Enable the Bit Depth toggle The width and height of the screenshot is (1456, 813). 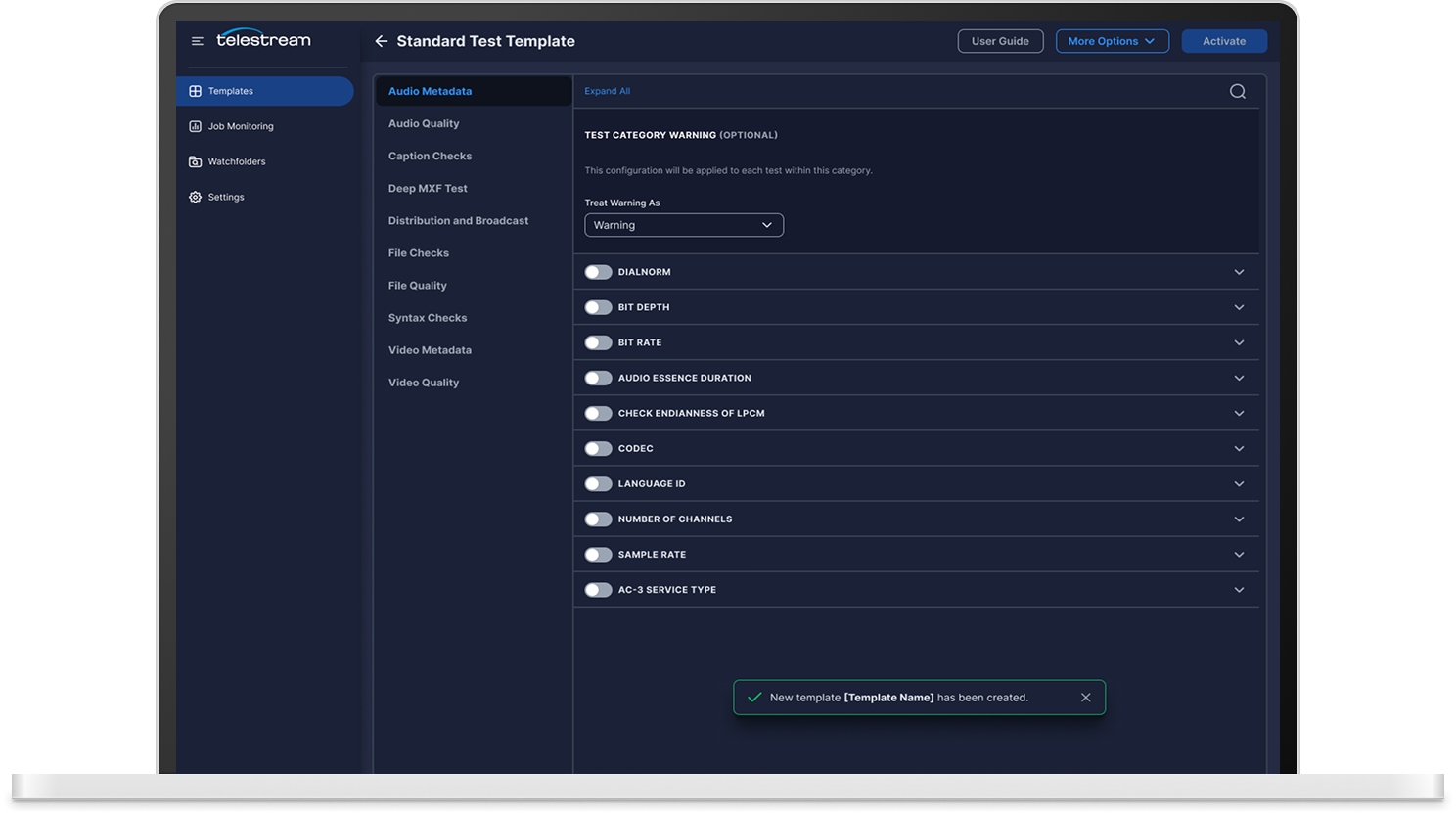click(x=598, y=307)
